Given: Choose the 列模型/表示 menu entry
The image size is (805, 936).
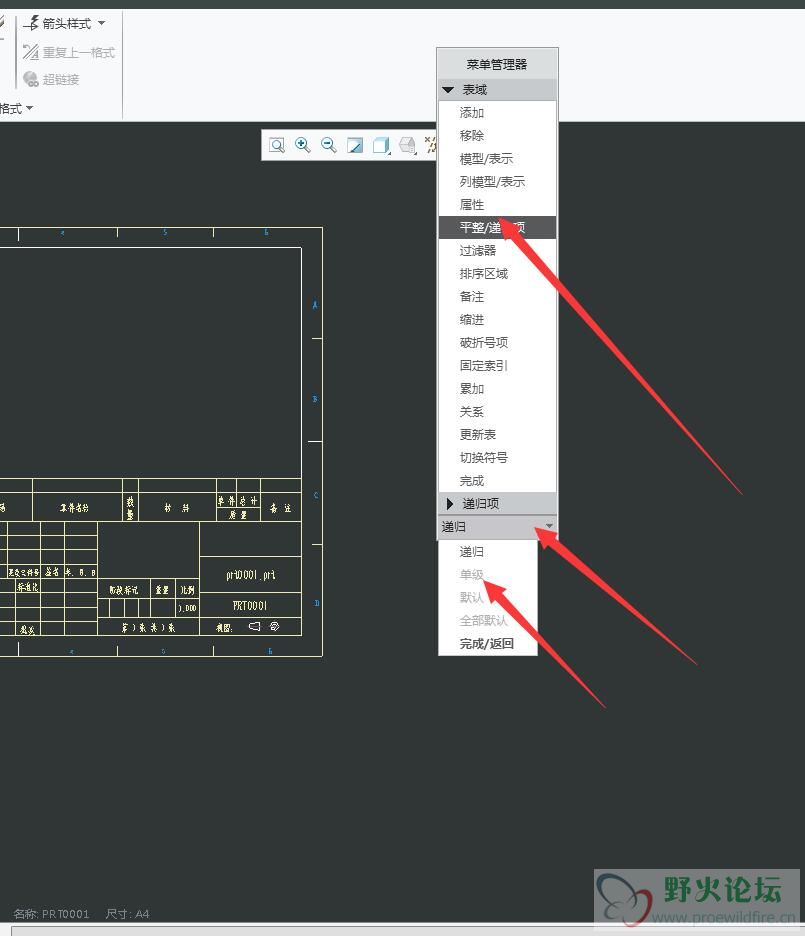Looking at the screenshot, I should click(492, 181).
